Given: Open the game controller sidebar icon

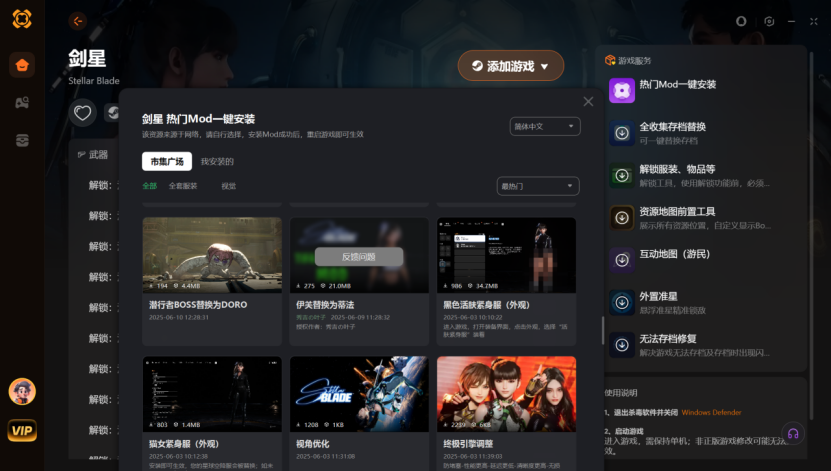Looking at the screenshot, I should 22,103.
